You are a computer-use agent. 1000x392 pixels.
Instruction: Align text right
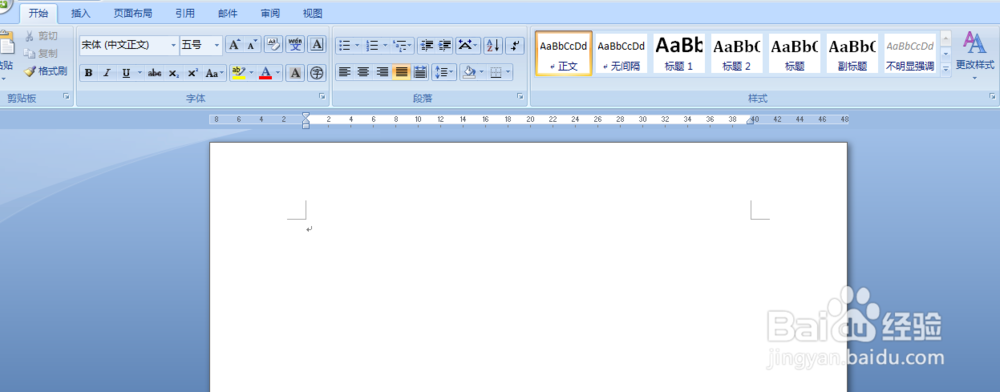click(x=382, y=72)
